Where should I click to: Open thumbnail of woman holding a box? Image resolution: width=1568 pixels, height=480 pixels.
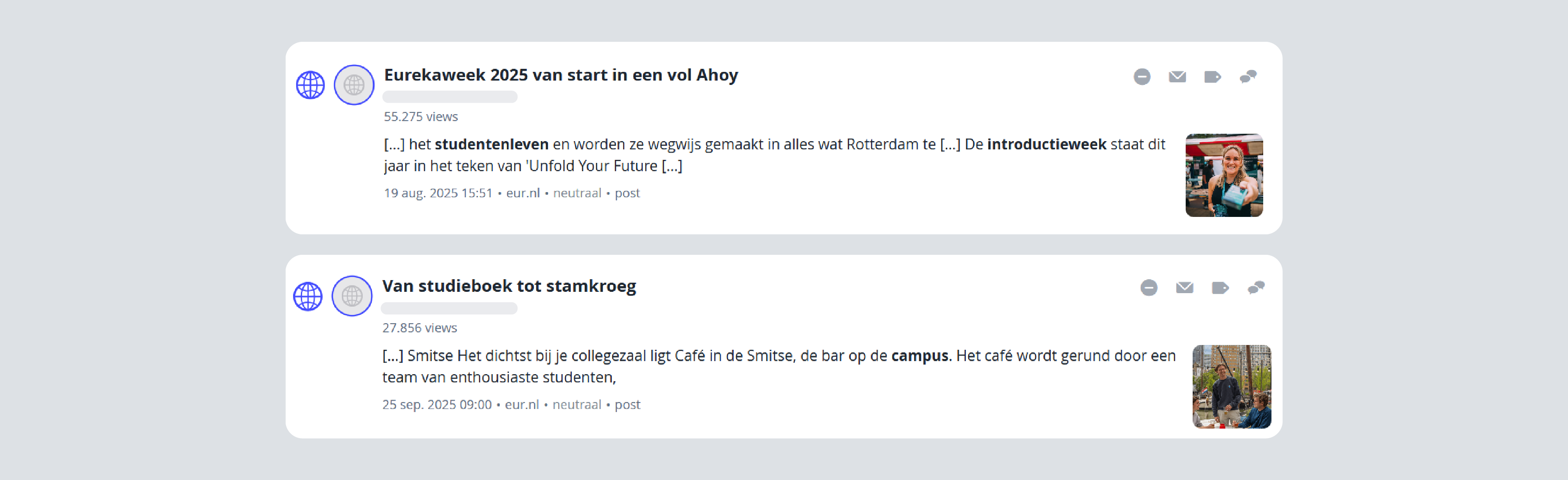(x=1224, y=176)
